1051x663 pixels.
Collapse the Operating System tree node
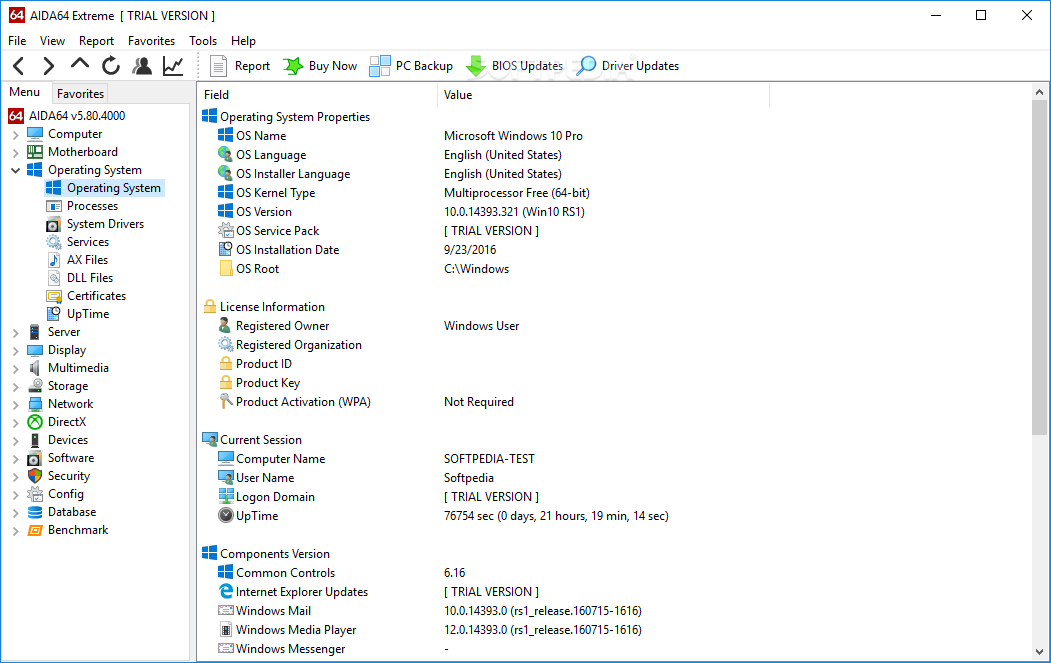click(15, 170)
